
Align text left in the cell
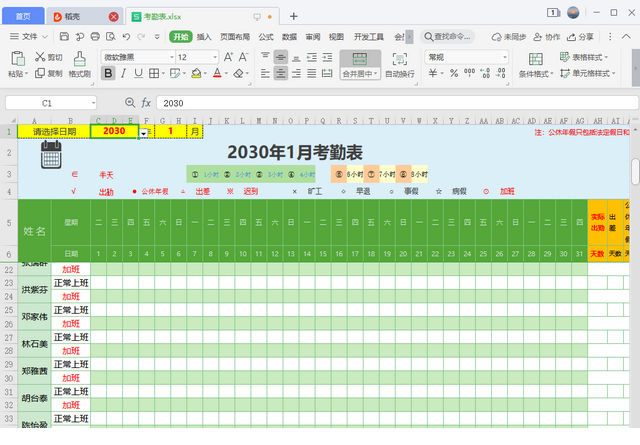click(x=265, y=73)
